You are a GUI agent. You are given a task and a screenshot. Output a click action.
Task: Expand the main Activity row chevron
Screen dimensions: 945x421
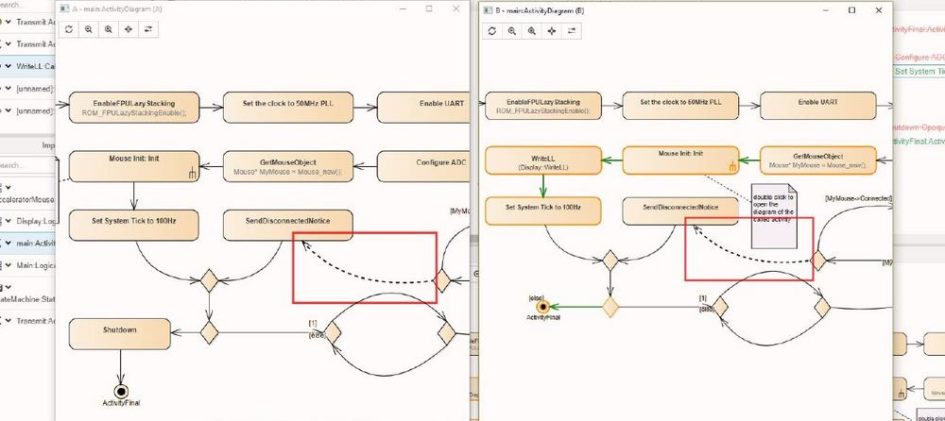pyautogui.click(x=8, y=243)
